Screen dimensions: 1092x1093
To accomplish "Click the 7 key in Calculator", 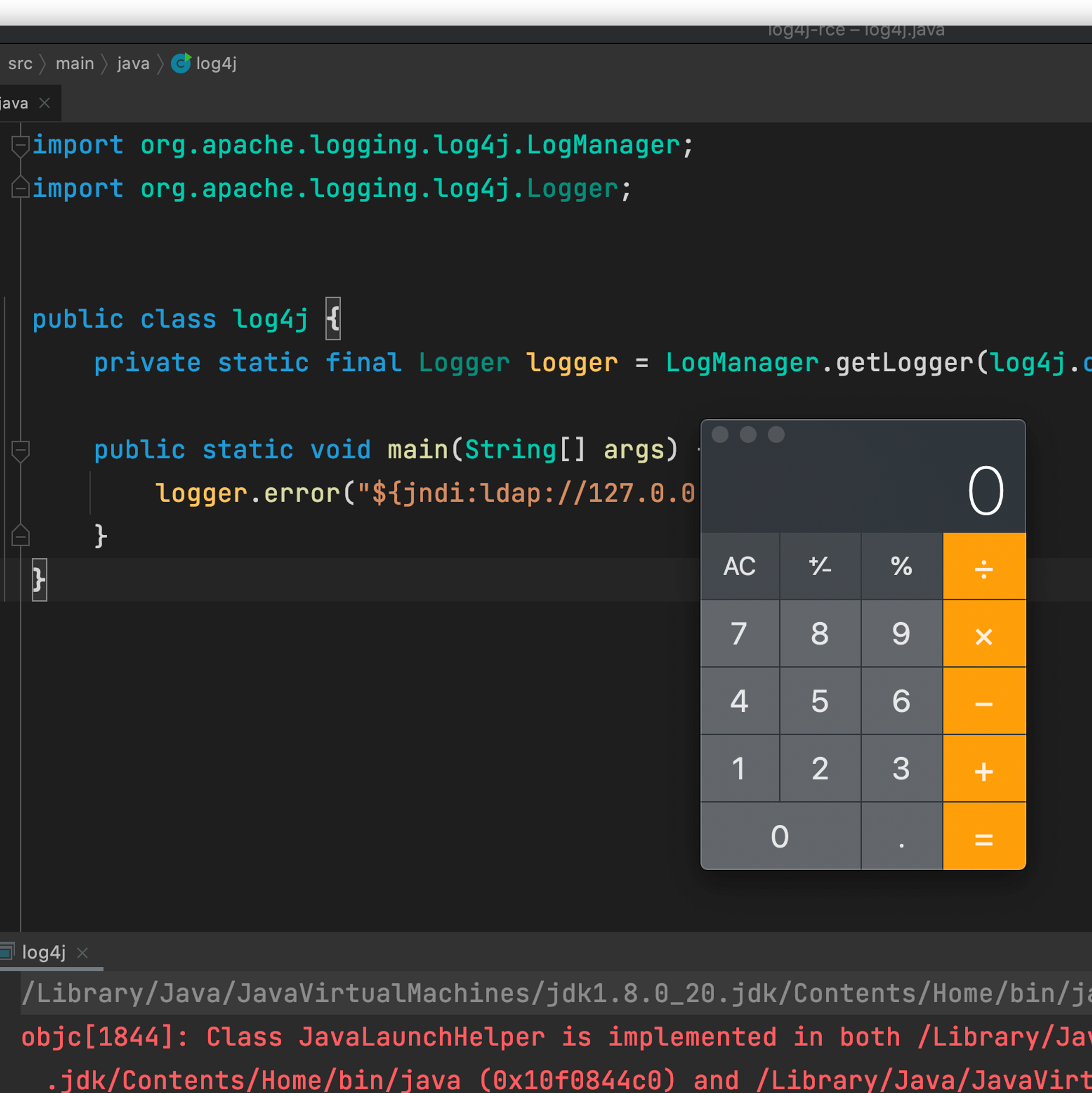I will click(x=740, y=634).
